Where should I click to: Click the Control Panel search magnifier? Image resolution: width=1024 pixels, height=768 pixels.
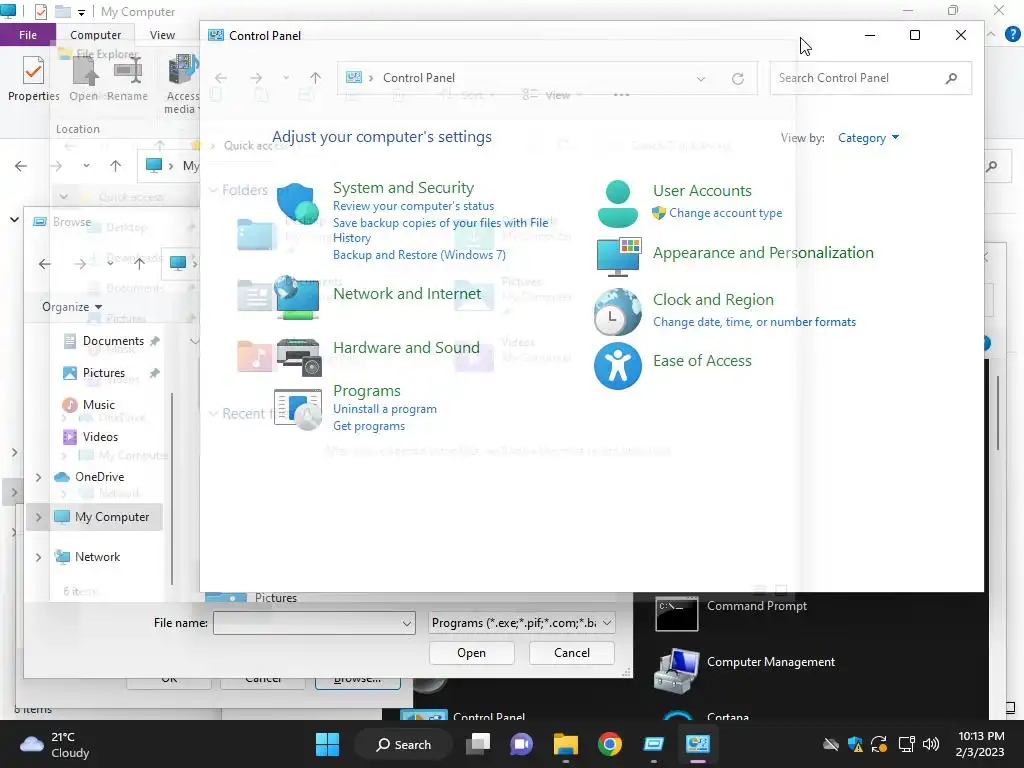pyautogui.click(x=951, y=78)
